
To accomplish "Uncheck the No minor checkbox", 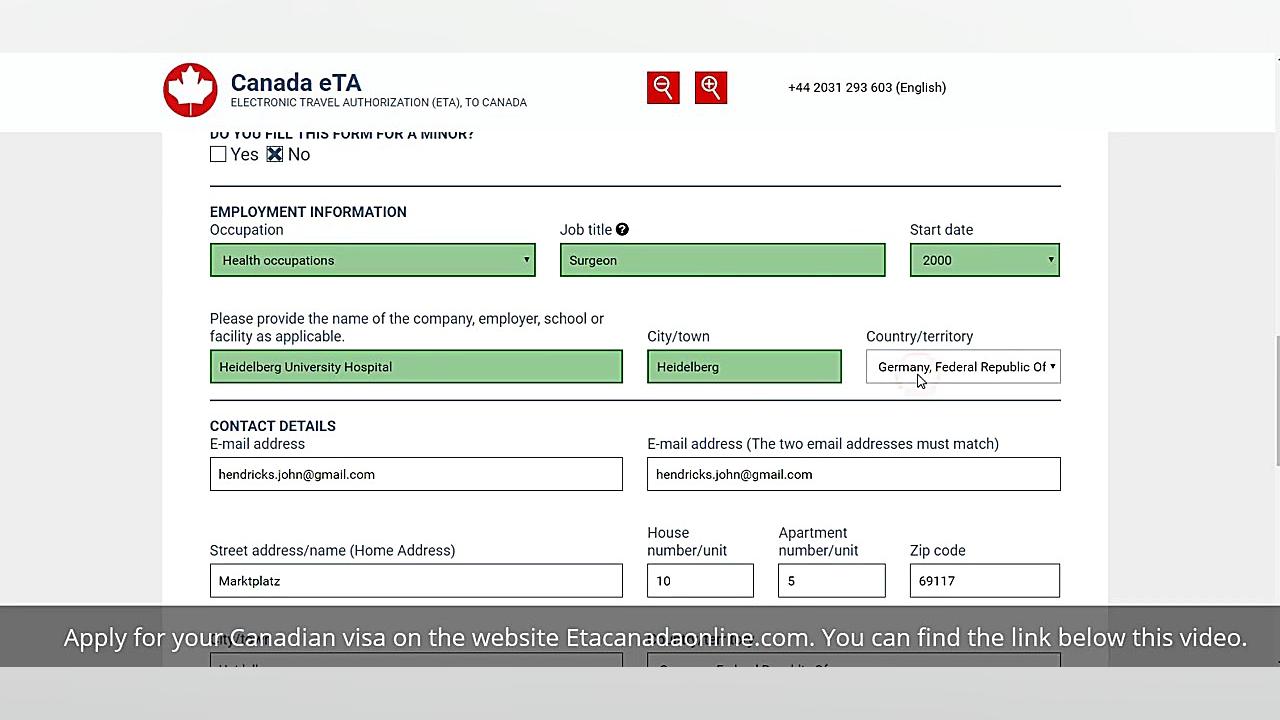I will [275, 154].
